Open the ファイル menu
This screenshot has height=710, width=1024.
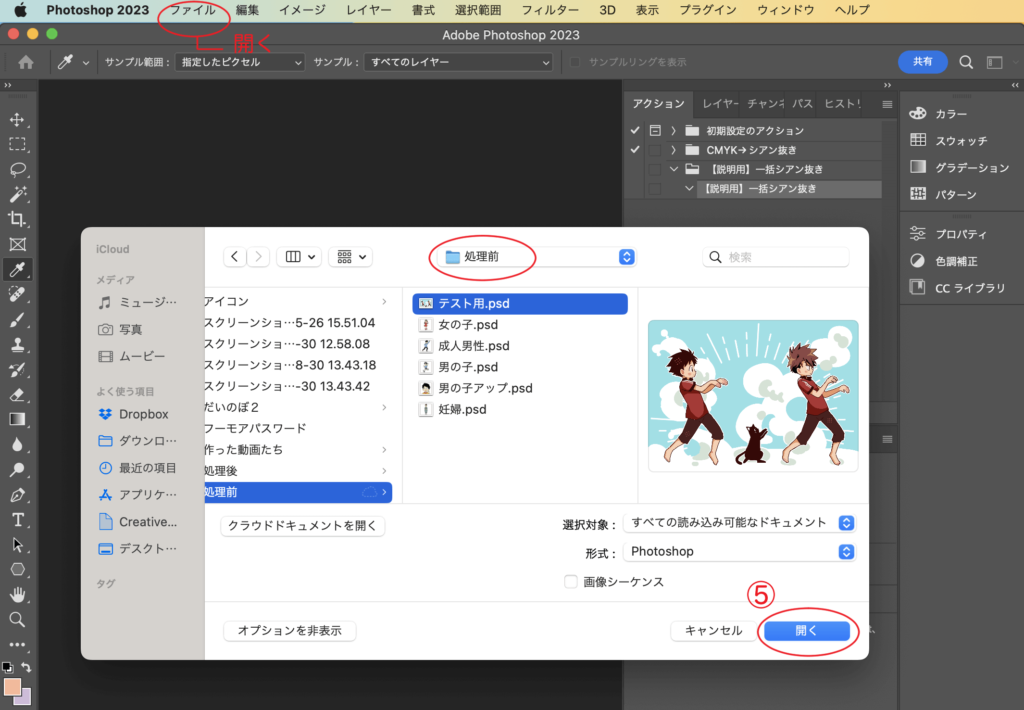coord(193,10)
